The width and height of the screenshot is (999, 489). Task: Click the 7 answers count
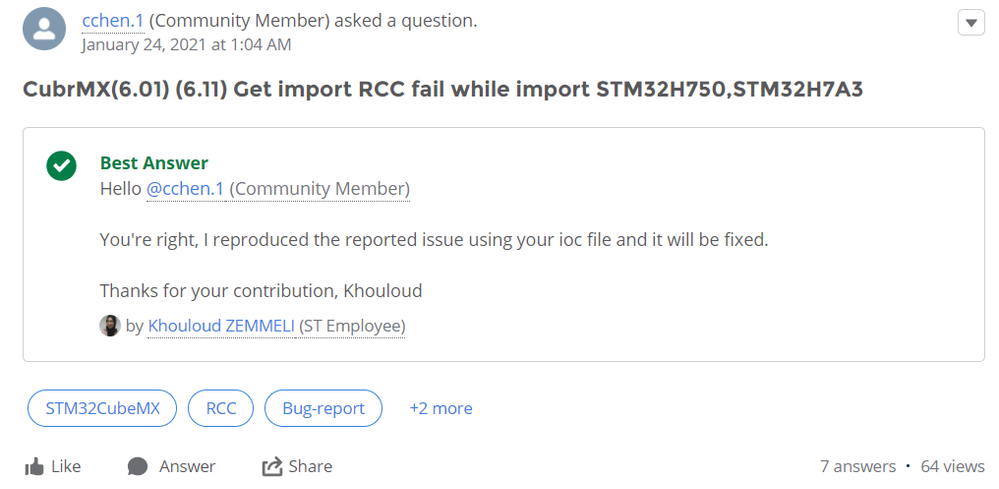pyautogui.click(x=858, y=467)
